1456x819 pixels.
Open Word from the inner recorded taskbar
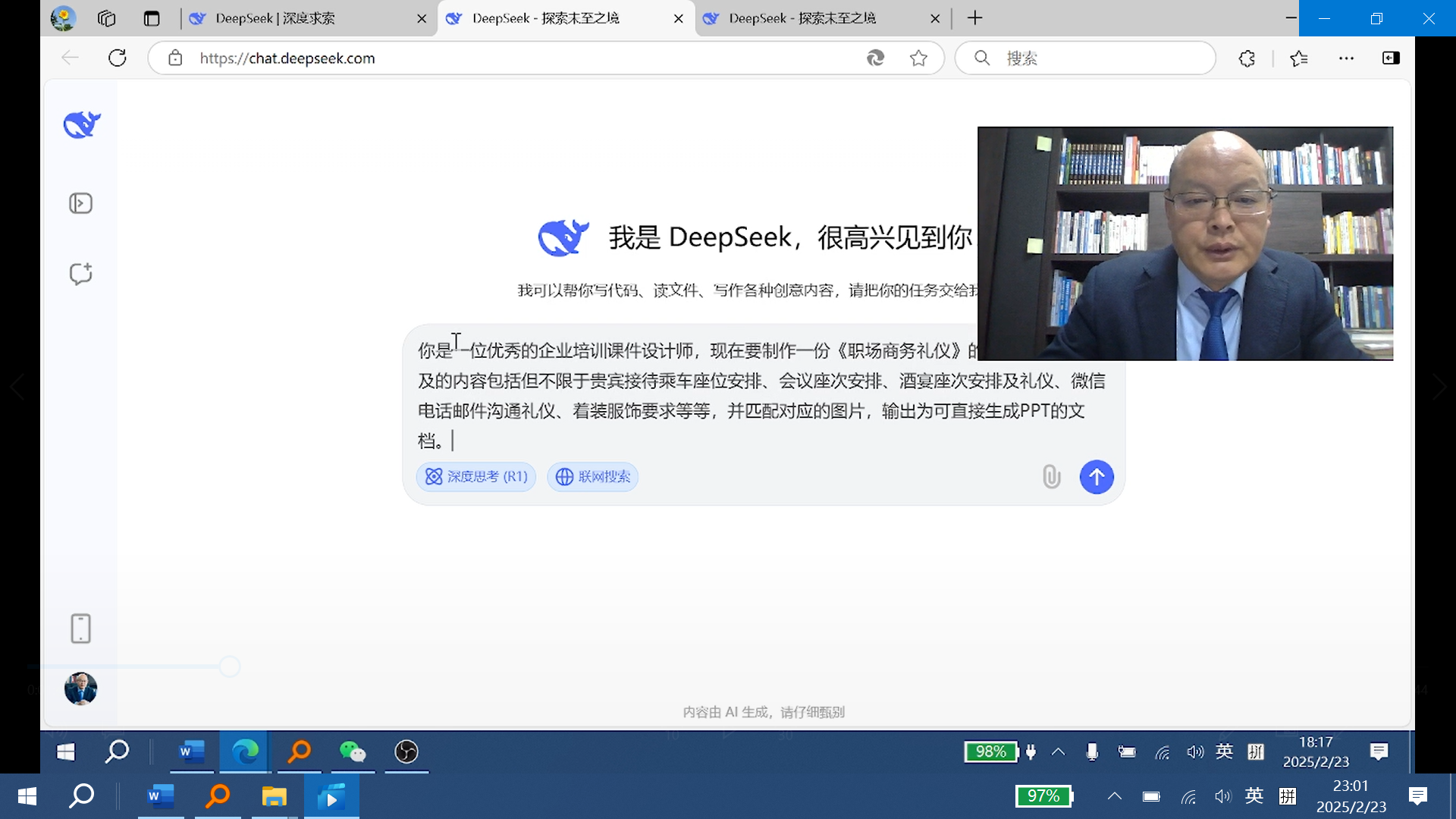192,752
